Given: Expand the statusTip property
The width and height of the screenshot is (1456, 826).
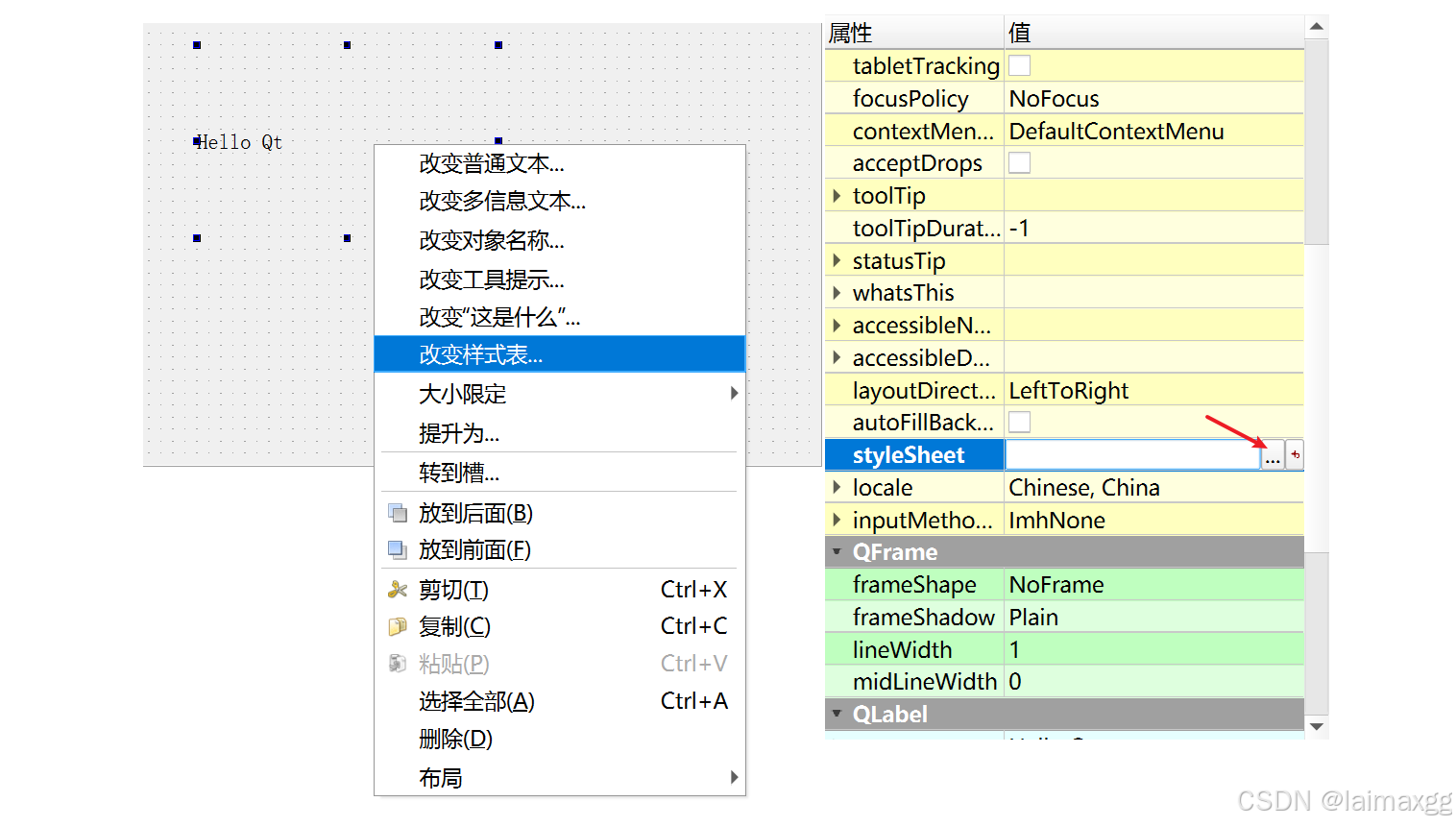Looking at the screenshot, I should pos(837,260).
